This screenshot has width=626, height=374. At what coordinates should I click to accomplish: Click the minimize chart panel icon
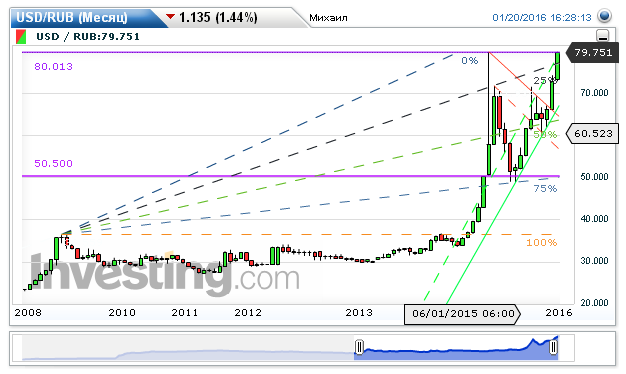pos(602,36)
